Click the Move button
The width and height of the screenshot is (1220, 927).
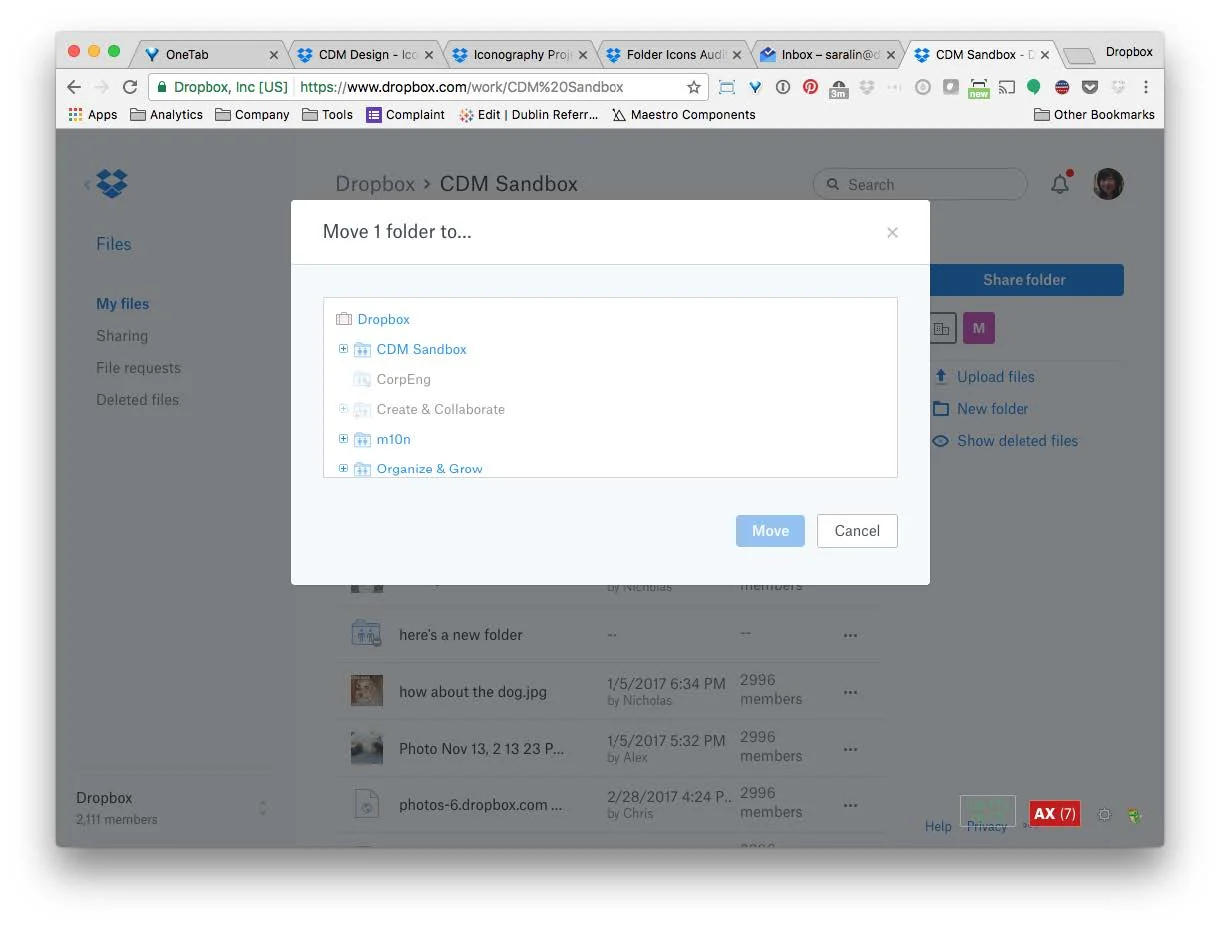(x=770, y=531)
